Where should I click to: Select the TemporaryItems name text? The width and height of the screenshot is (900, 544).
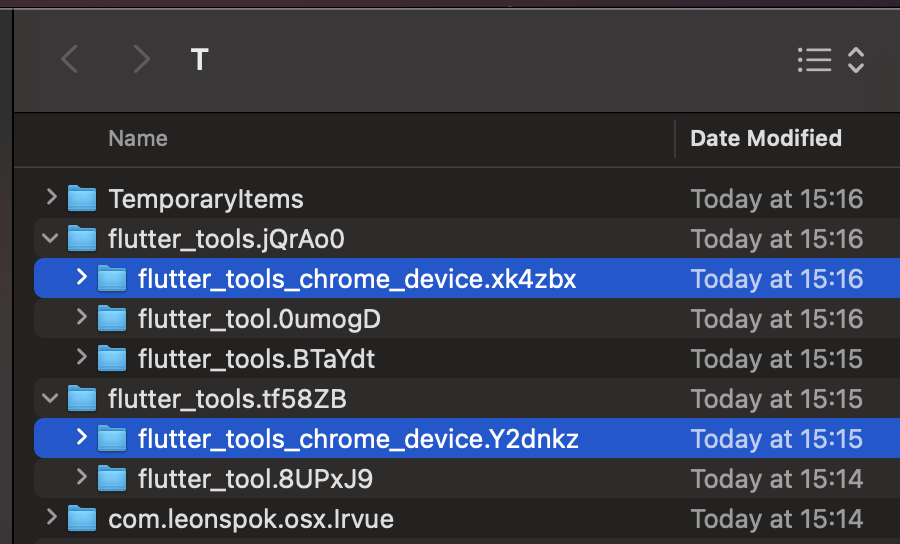(x=206, y=200)
